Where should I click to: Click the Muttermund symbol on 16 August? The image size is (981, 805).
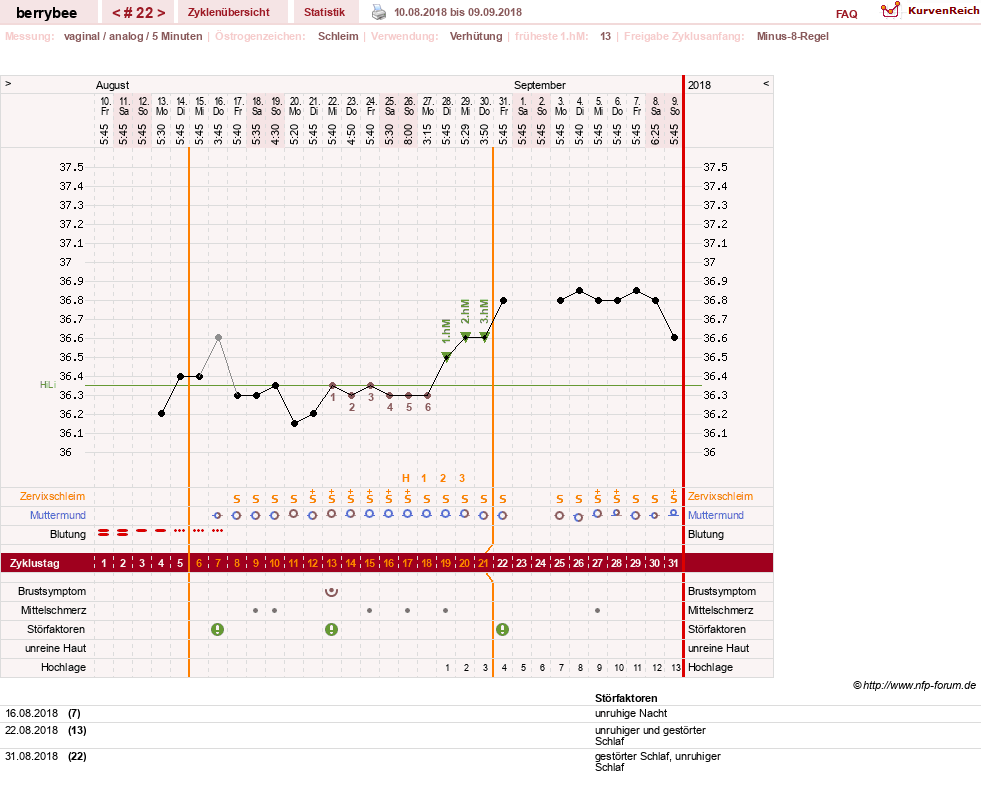pos(218,515)
